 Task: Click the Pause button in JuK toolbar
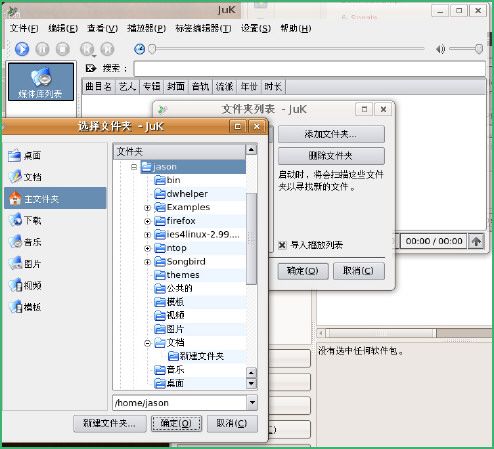tap(42, 49)
